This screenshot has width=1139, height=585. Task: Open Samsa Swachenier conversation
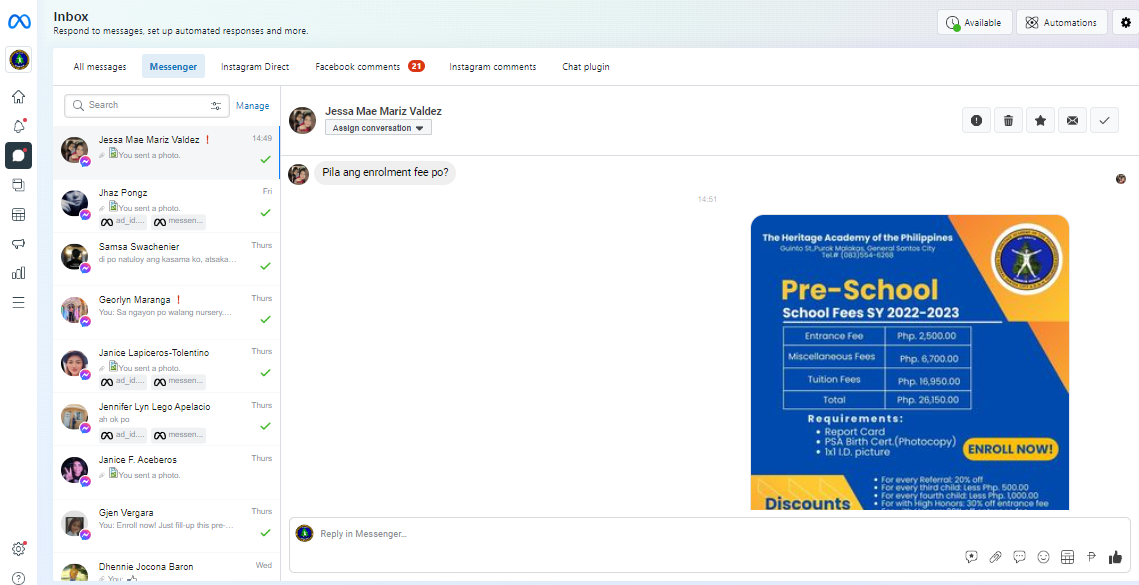click(166, 259)
